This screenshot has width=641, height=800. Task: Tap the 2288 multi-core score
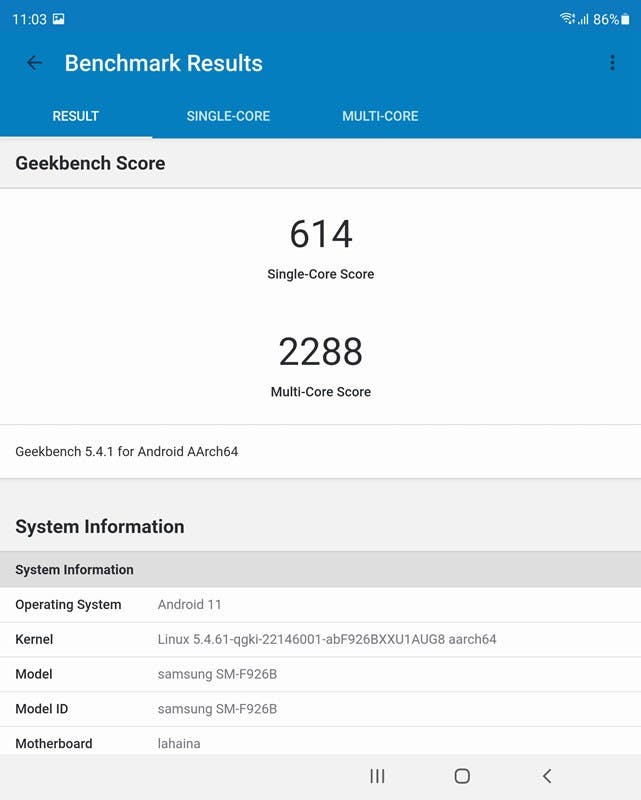321,352
